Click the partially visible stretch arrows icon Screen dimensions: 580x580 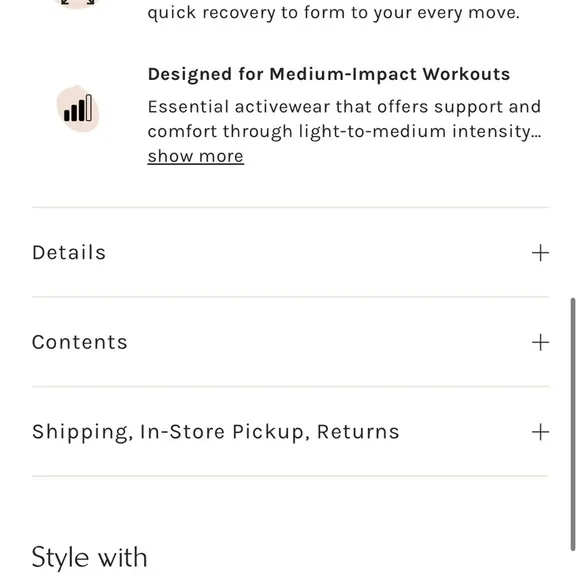coord(78,4)
